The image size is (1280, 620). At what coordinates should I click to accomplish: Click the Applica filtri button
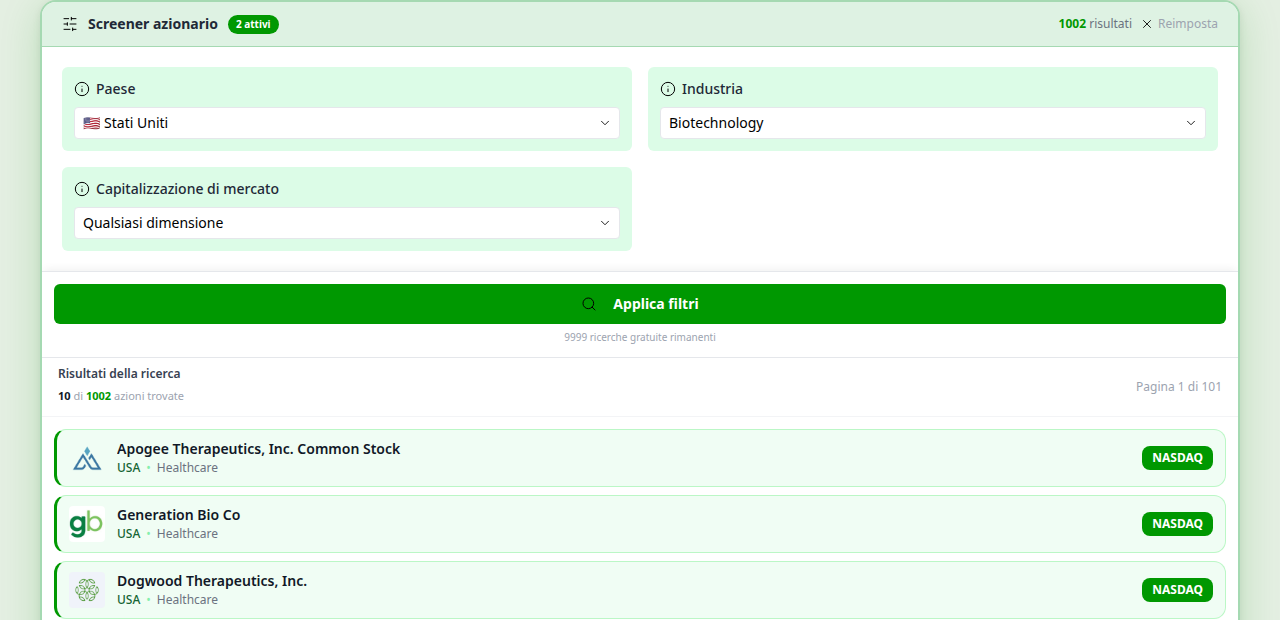click(x=640, y=304)
